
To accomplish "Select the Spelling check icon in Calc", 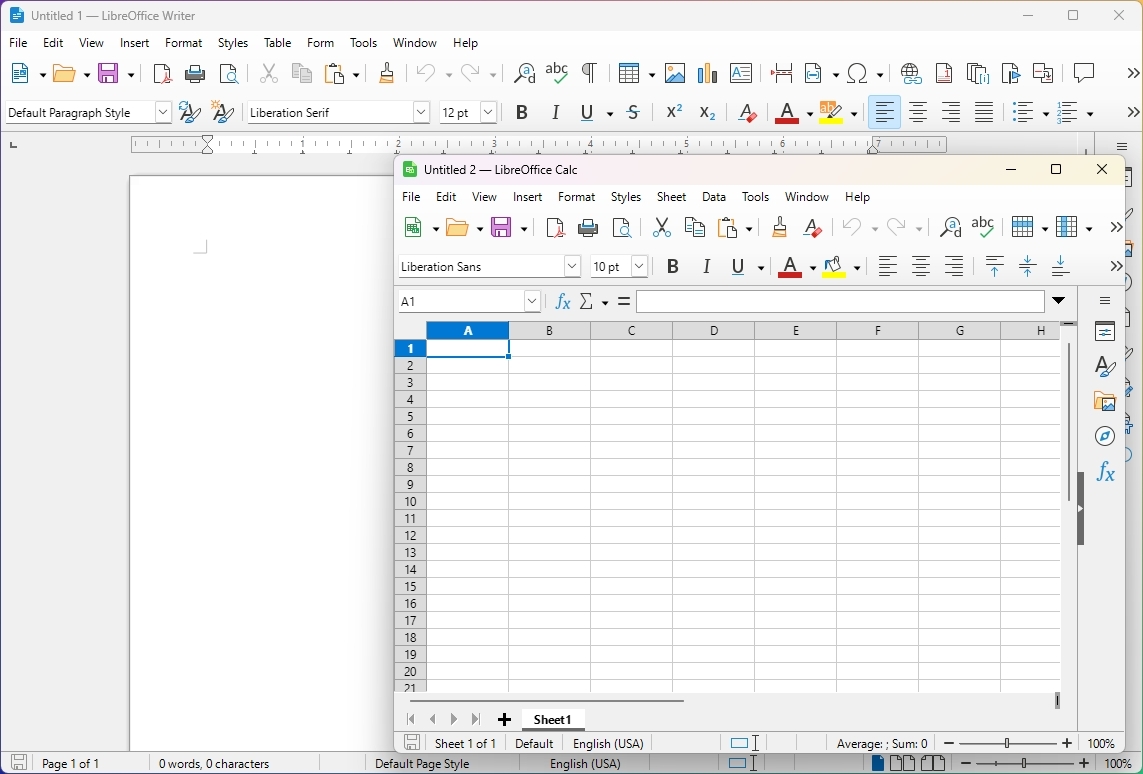I will tap(984, 227).
